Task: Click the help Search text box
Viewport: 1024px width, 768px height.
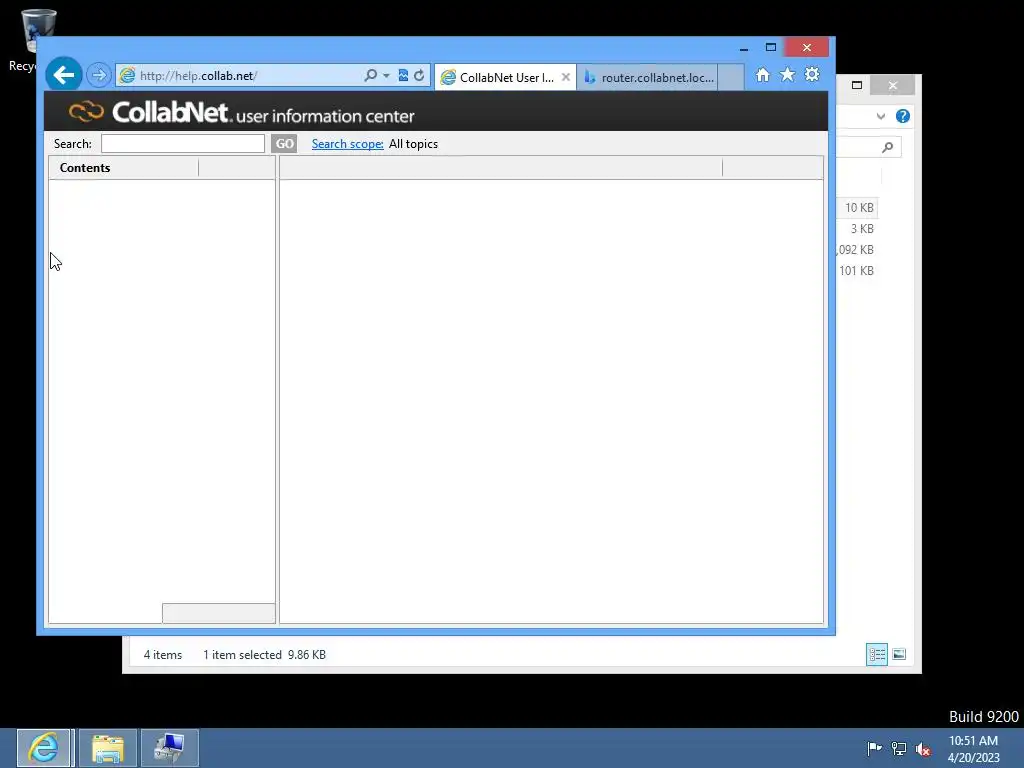Action: point(183,144)
